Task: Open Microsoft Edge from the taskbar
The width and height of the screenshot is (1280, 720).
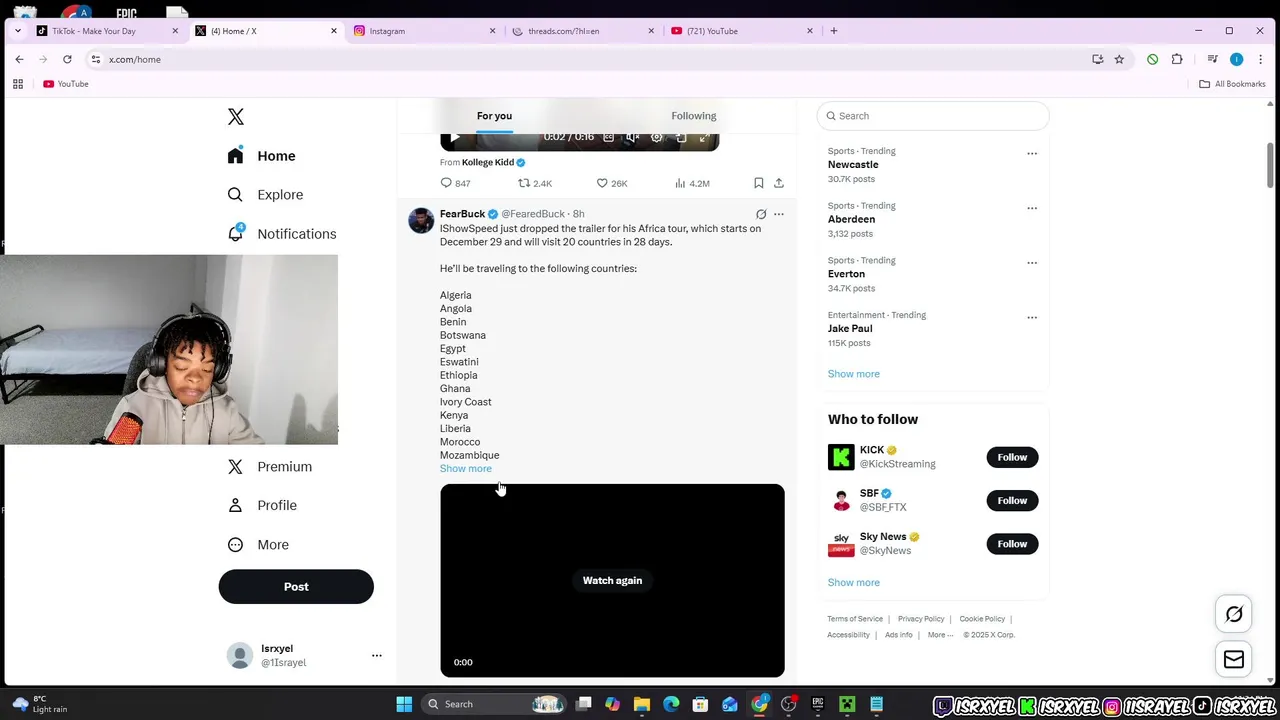Action: [671, 704]
